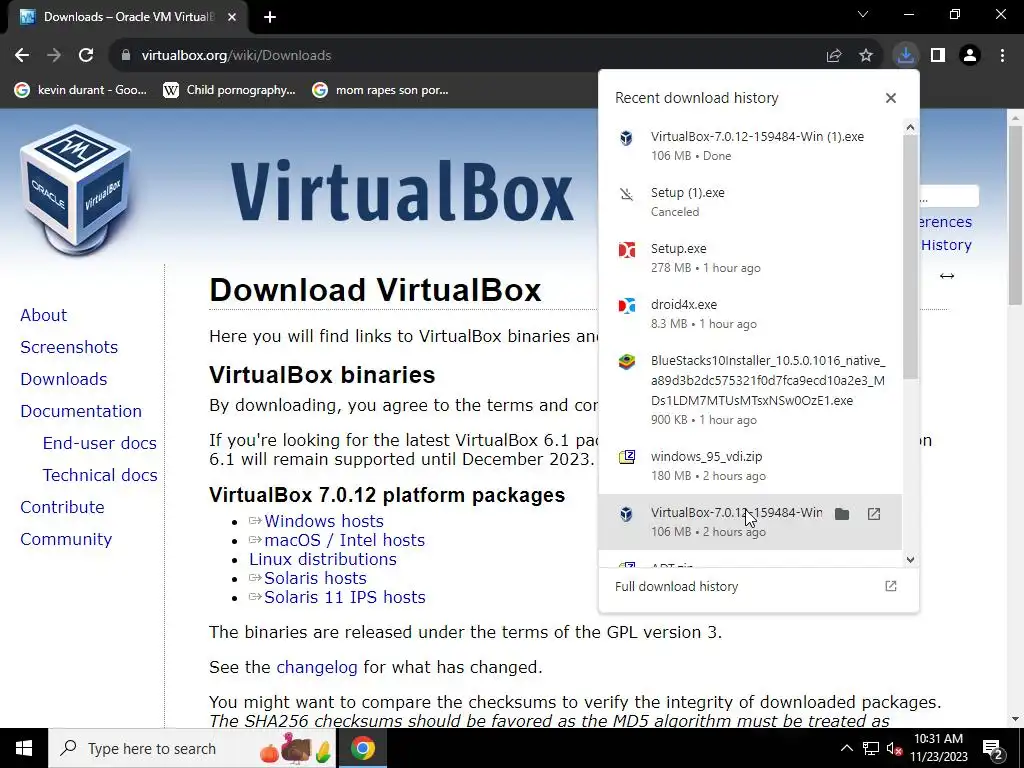Open the About sidebar link
The width and height of the screenshot is (1024, 768).
[43, 315]
